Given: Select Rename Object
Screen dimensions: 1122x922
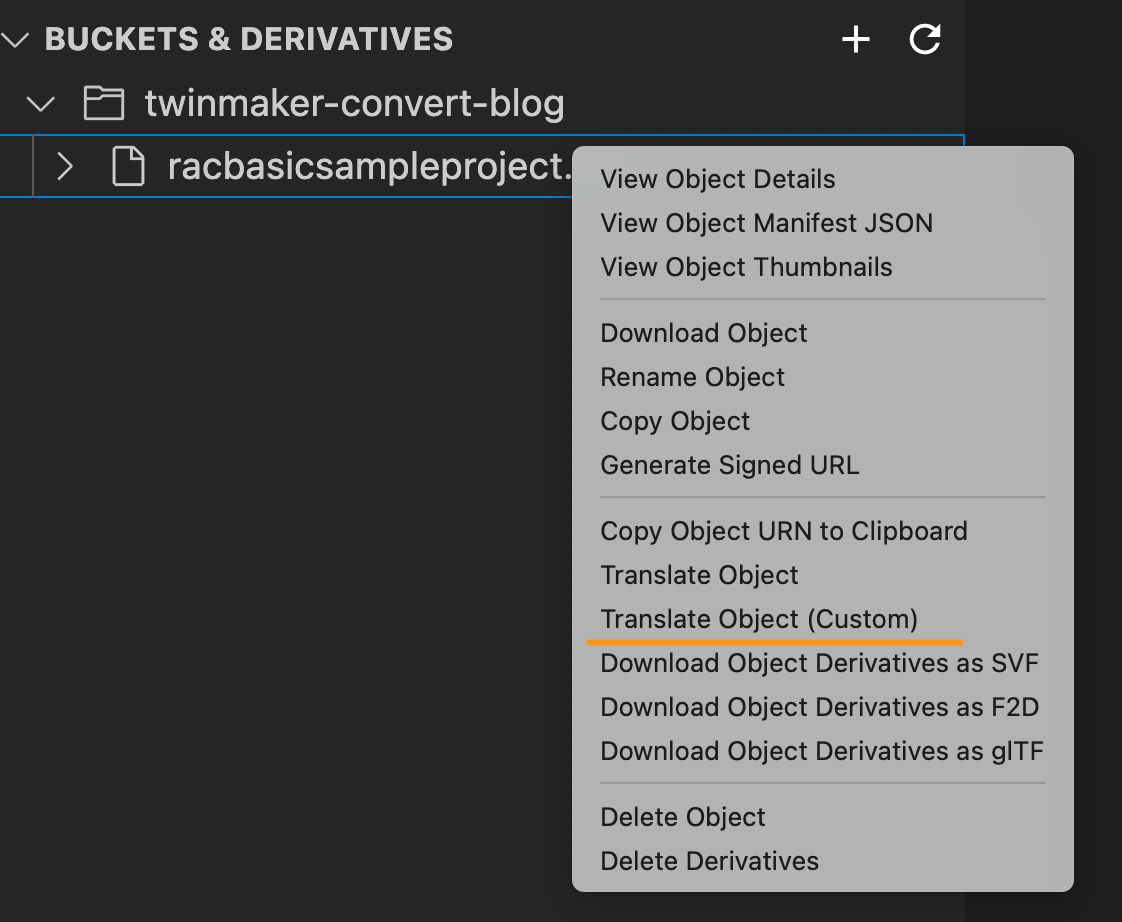Looking at the screenshot, I should pos(692,377).
